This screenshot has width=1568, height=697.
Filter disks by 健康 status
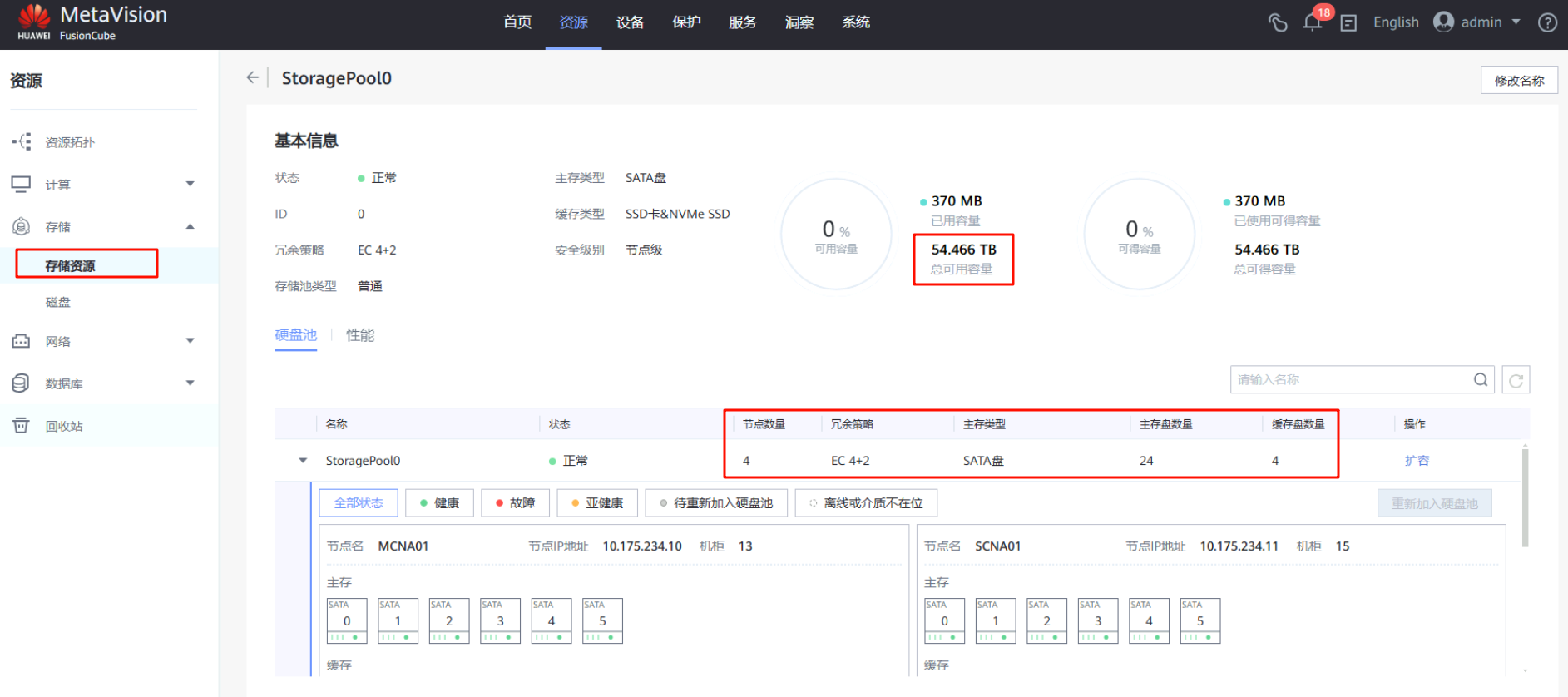pos(439,503)
